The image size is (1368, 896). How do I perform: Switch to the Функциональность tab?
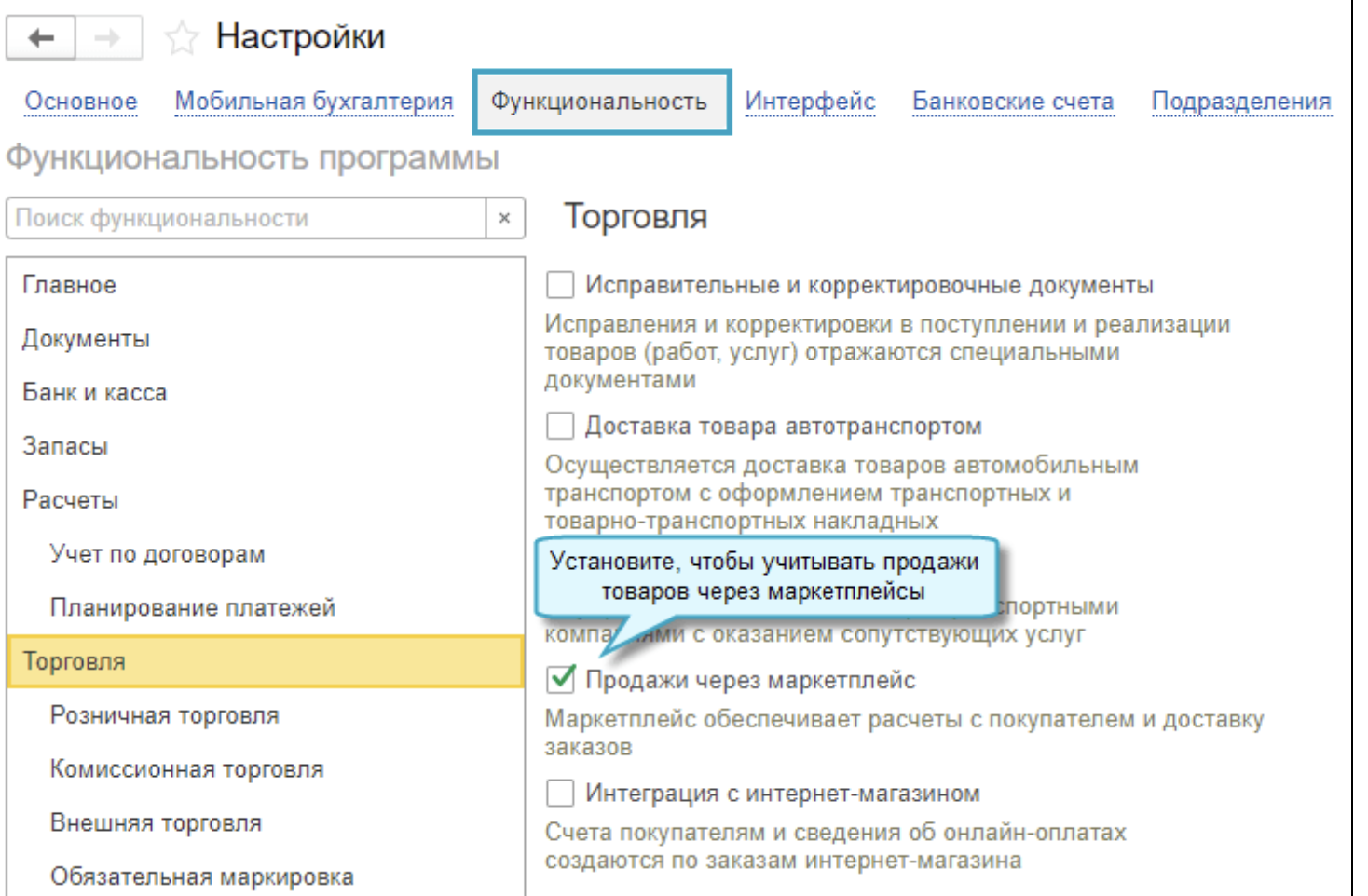[x=599, y=102]
